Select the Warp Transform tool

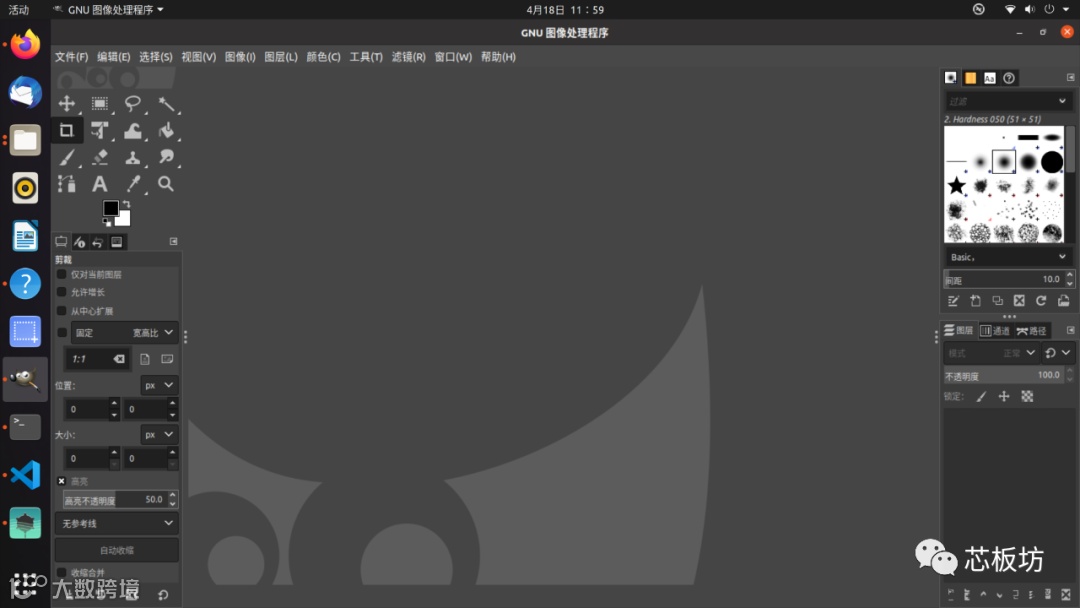[x=133, y=130]
